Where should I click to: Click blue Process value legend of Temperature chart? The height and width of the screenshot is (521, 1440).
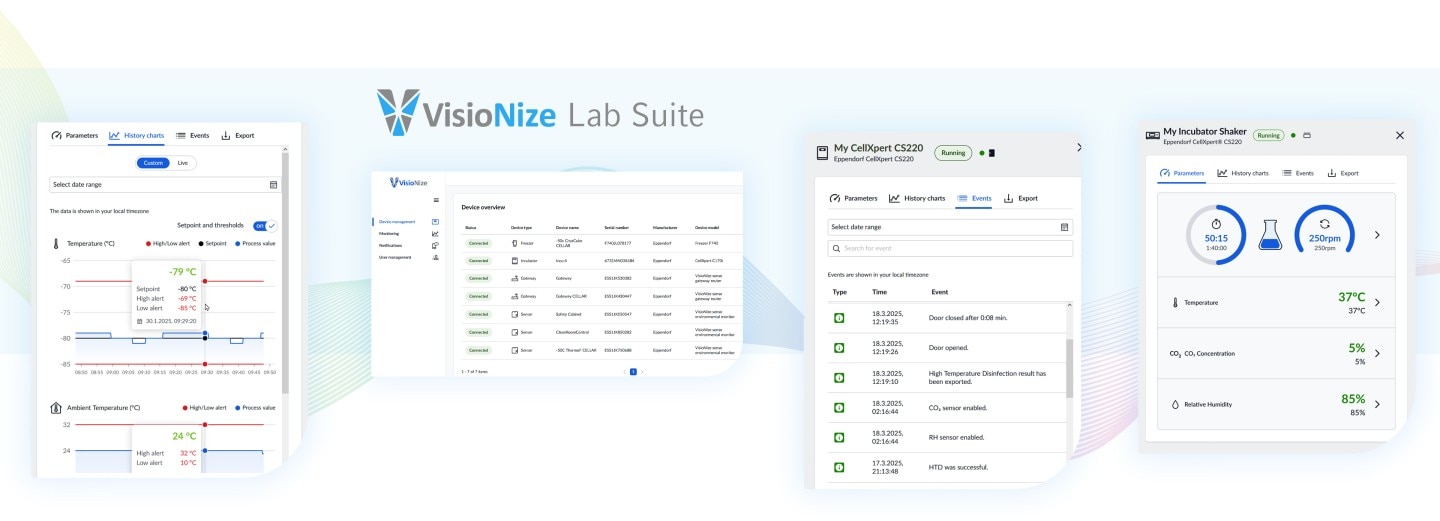255,243
